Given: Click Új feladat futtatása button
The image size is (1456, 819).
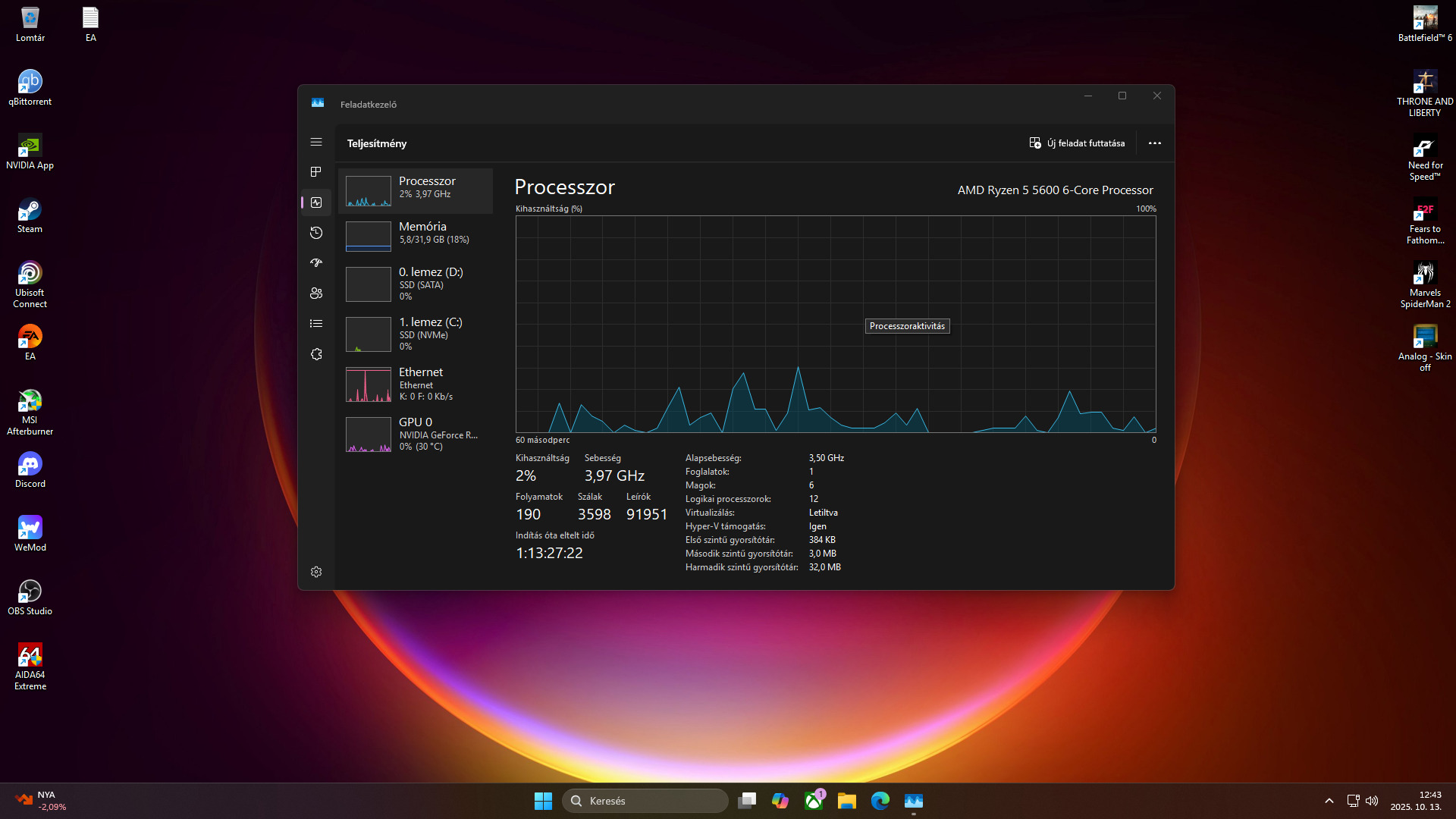Looking at the screenshot, I should [x=1077, y=143].
